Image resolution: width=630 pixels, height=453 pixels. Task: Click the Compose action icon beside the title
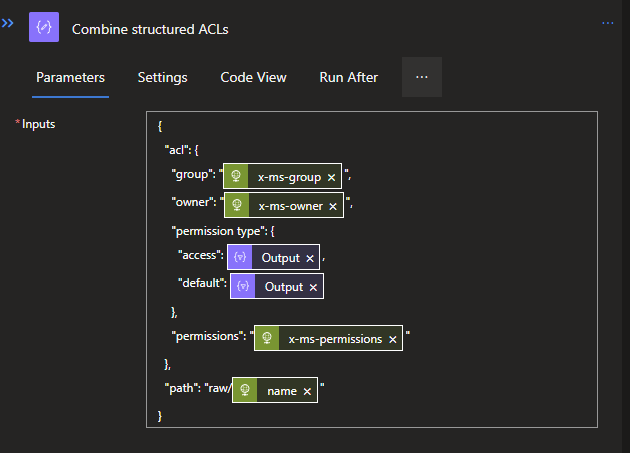(44, 28)
